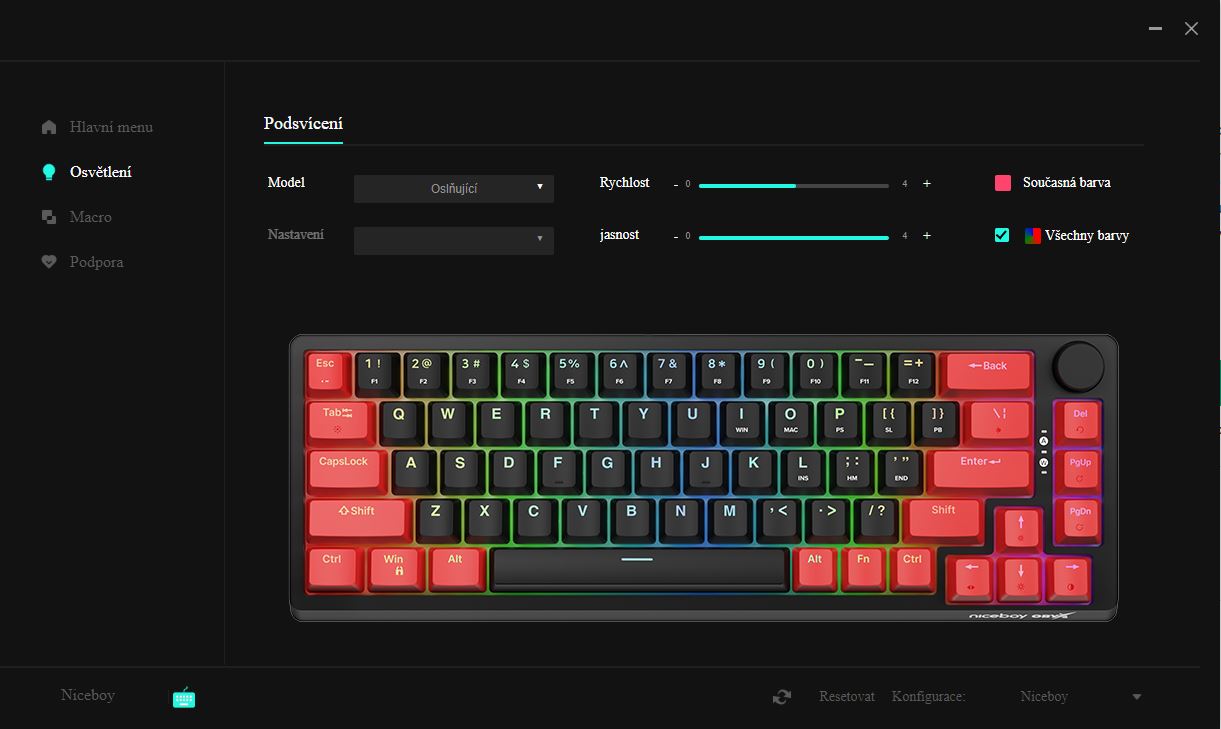Viewport: 1221px width, 729px height.
Task: Select the lightbulb Osvětlení icon
Action: pos(49,172)
